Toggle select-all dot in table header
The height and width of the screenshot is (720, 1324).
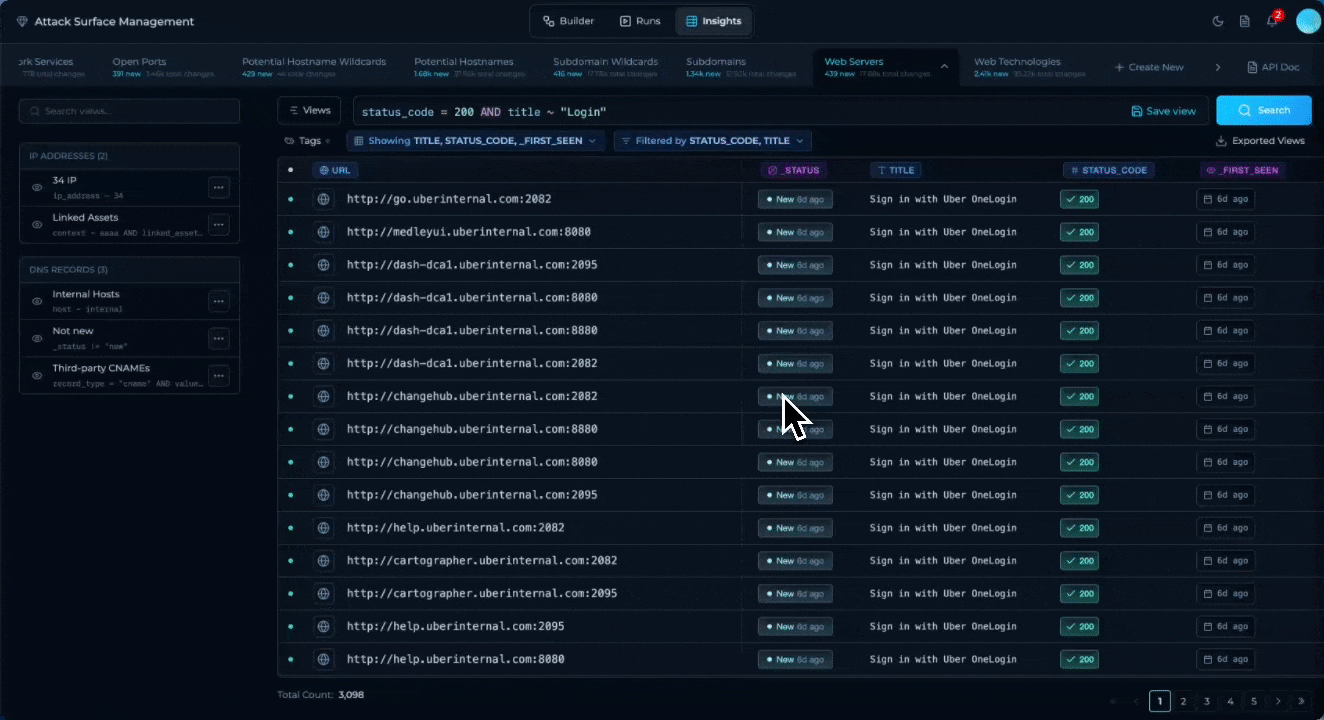coord(291,170)
